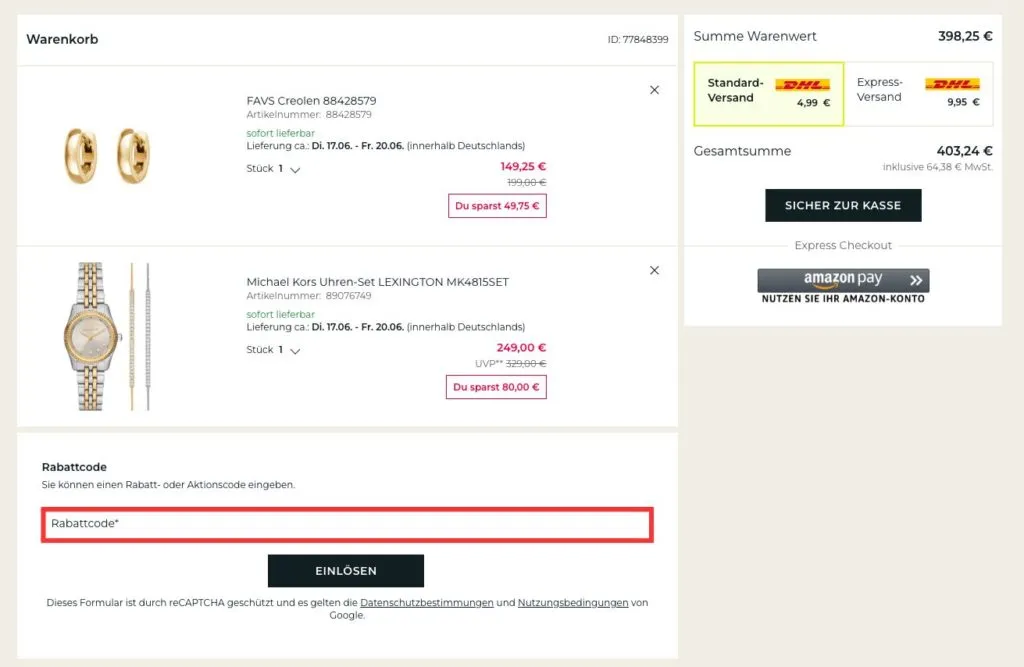Viewport: 1024px width, 667px height.
Task: Focus the Rabattcode input field
Action: coord(347,524)
